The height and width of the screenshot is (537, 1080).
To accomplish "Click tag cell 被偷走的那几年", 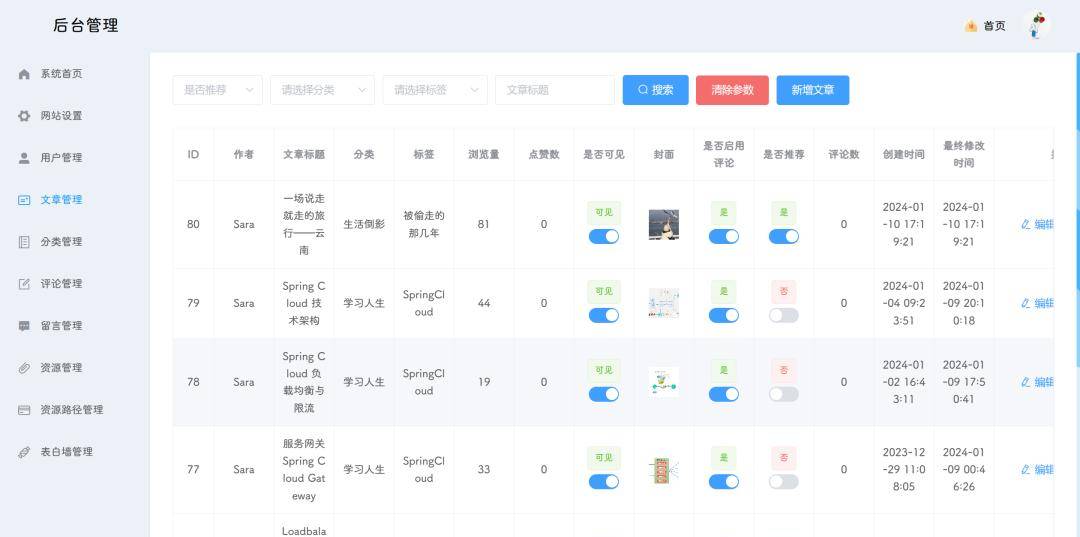I will pos(424,224).
